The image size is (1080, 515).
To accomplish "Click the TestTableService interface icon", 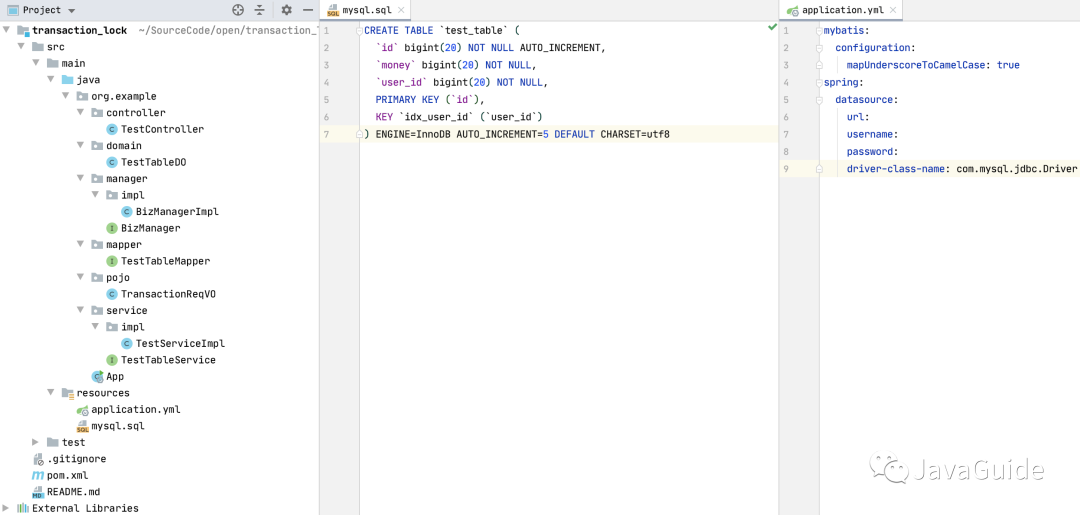I will coord(112,360).
